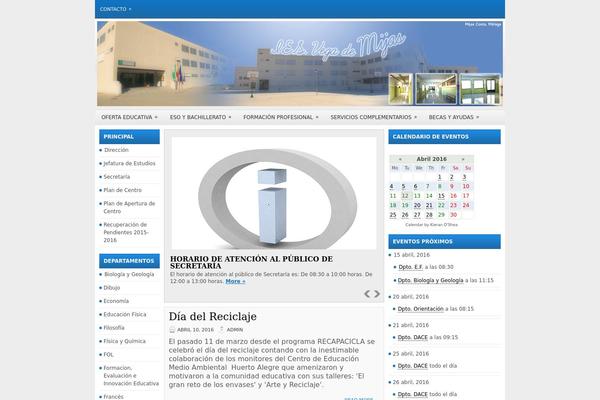This screenshot has height=400, width=600.
Task: Open Dpto. DACE event at 09:15
Action: (412, 338)
